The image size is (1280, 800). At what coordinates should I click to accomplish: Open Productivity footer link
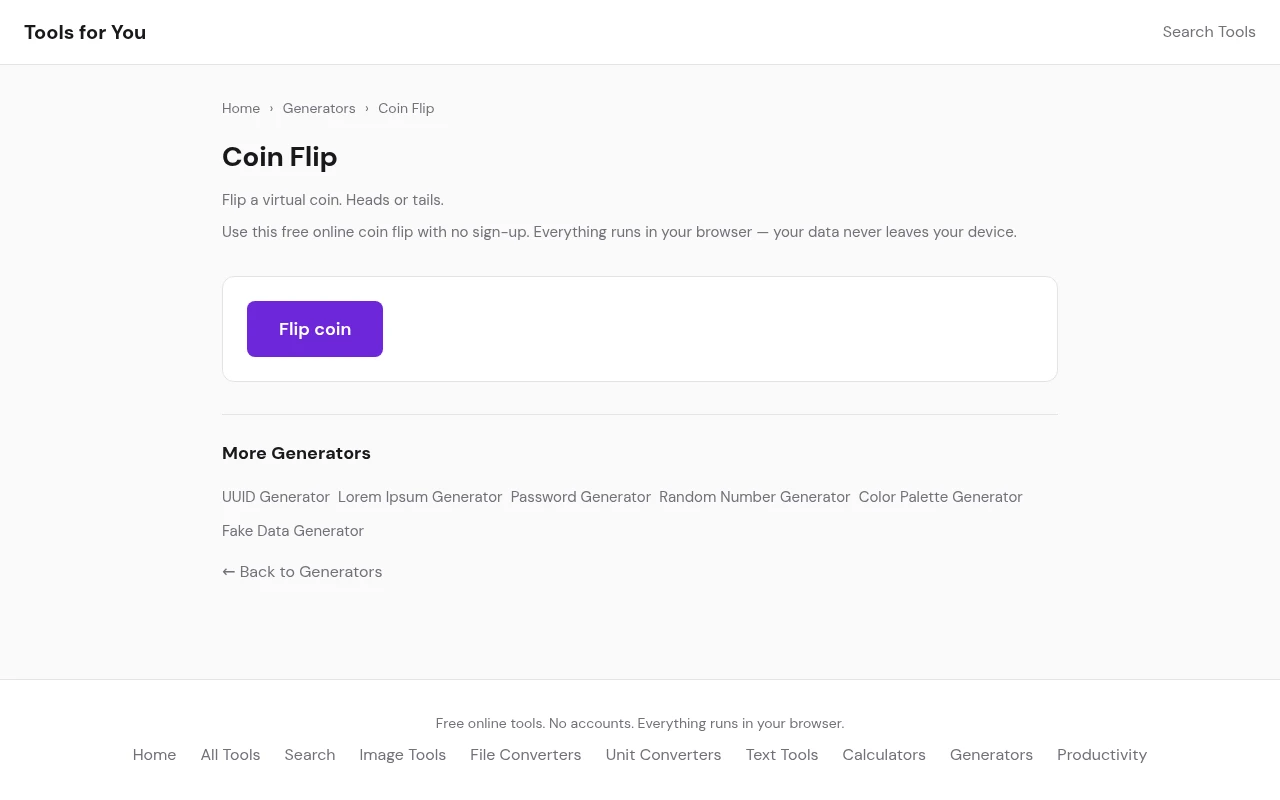[x=1102, y=755]
